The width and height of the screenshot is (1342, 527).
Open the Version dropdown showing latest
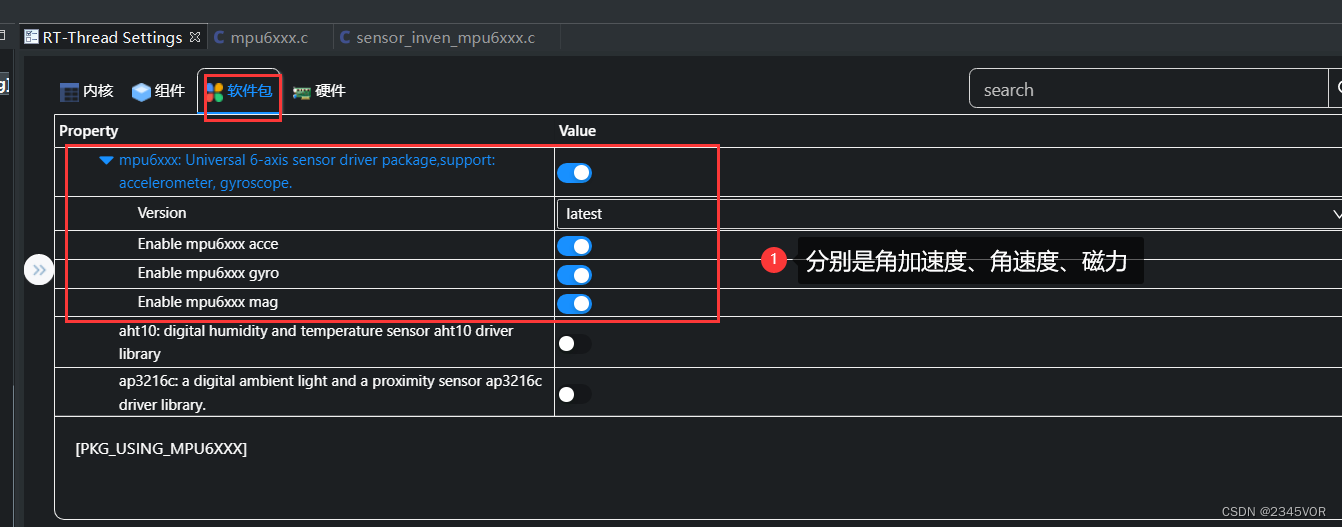[949, 214]
